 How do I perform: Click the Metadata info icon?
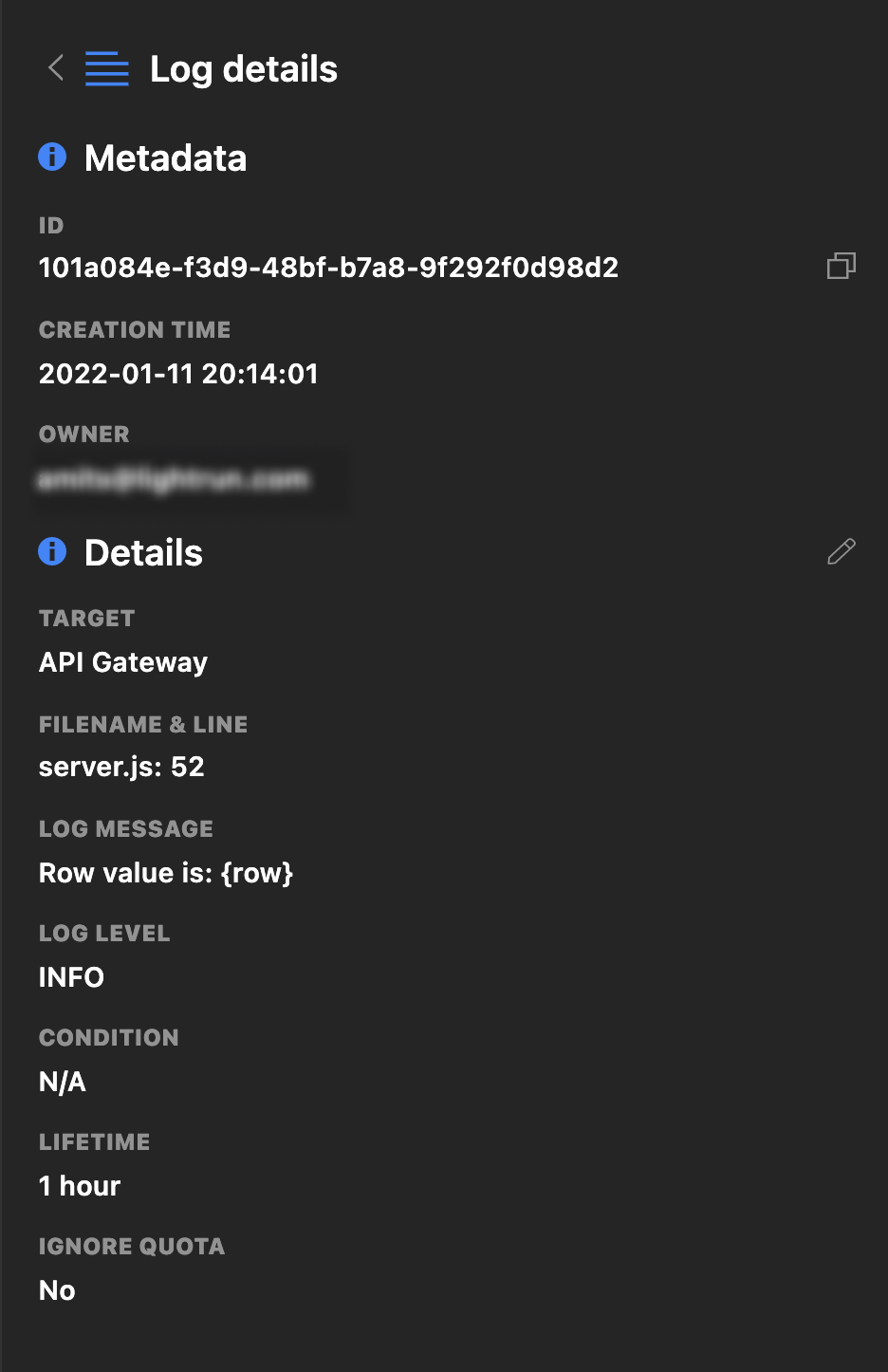pos(52,157)
